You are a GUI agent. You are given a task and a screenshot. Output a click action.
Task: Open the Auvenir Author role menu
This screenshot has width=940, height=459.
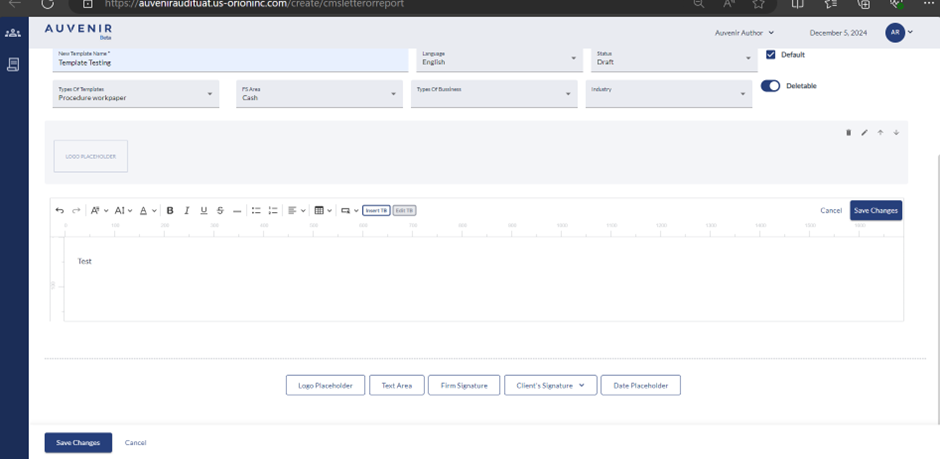click(x=744, y=33)
